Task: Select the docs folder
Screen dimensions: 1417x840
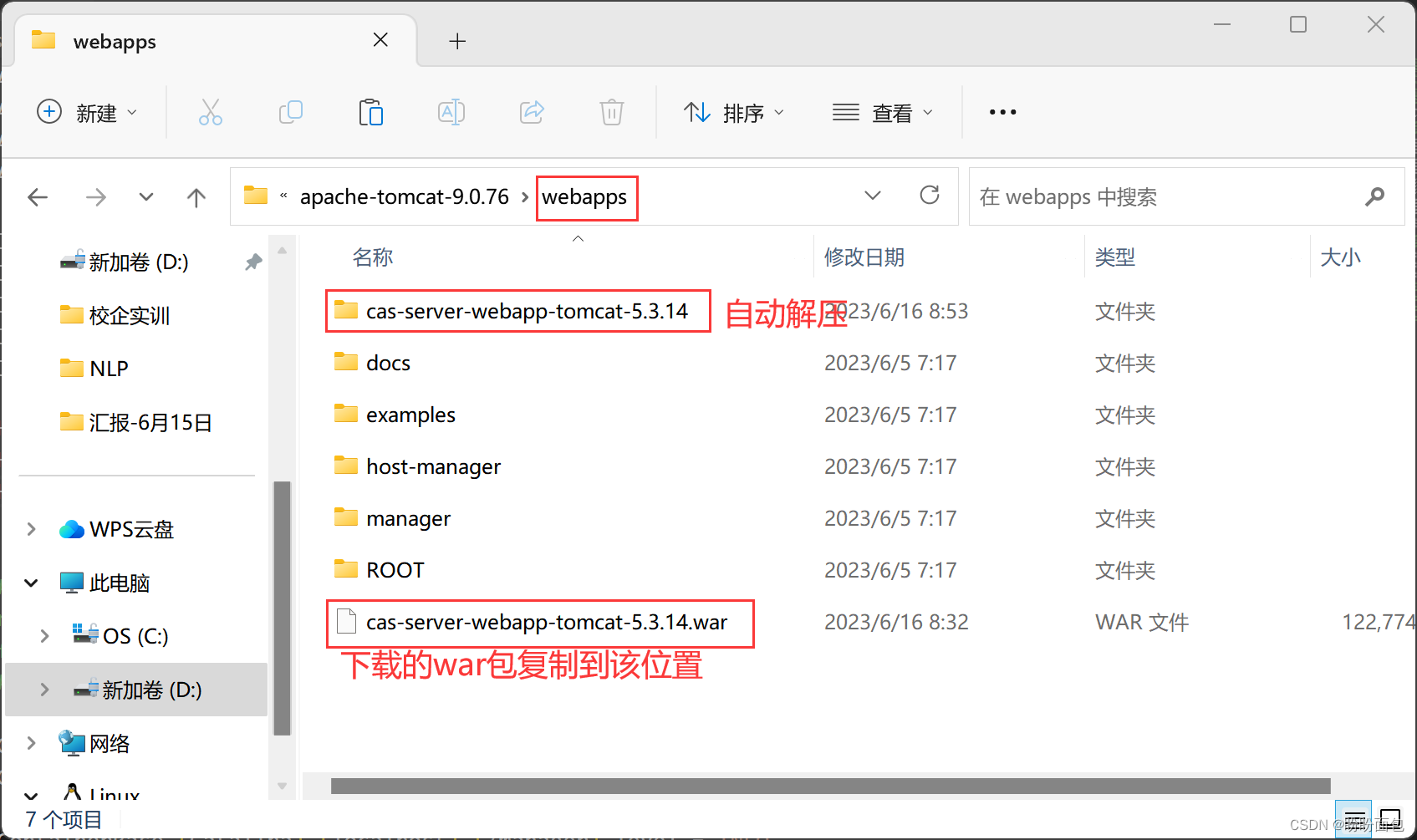Action: pyautogui.click(x=388, y=363)
